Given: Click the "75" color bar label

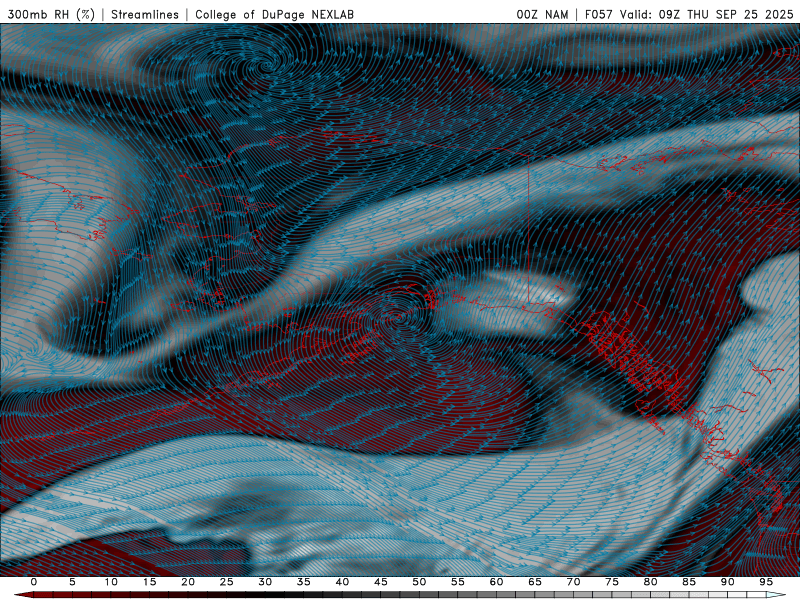Looking at the screenshot, I should (612, 582).
